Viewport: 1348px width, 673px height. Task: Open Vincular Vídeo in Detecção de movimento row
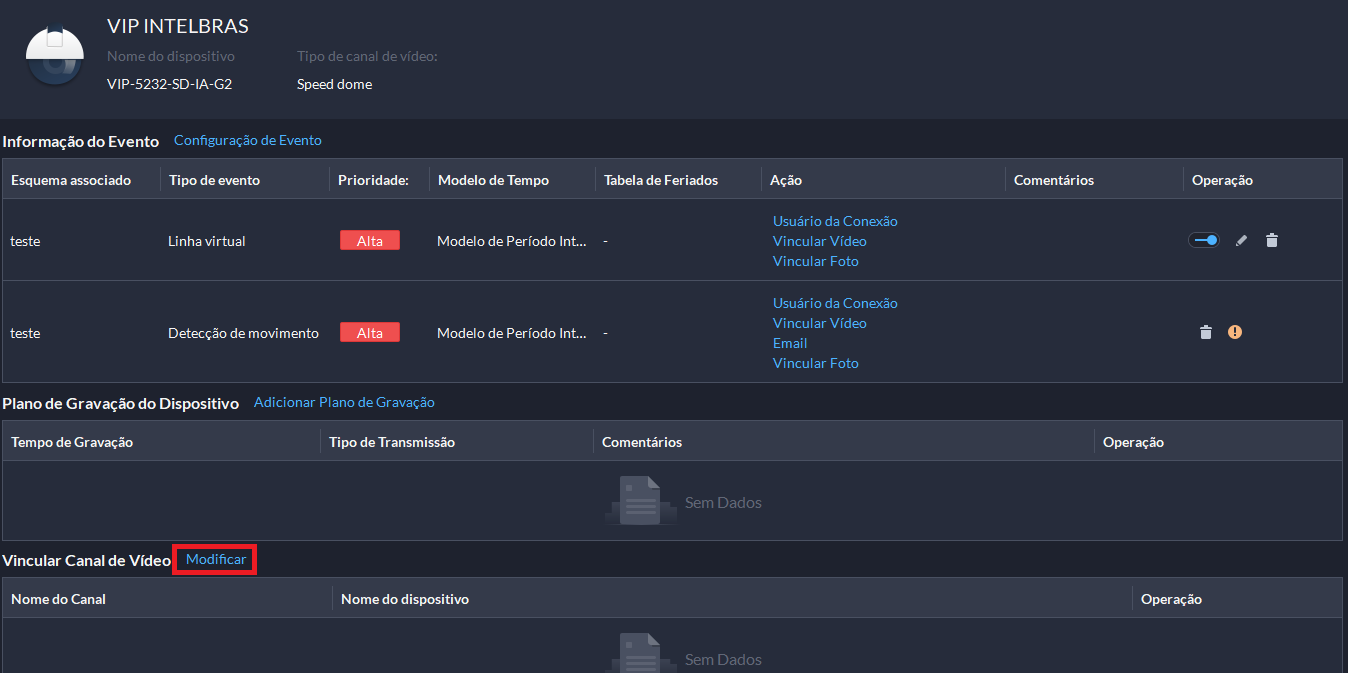pyautogui.click(x=820, y=323)
